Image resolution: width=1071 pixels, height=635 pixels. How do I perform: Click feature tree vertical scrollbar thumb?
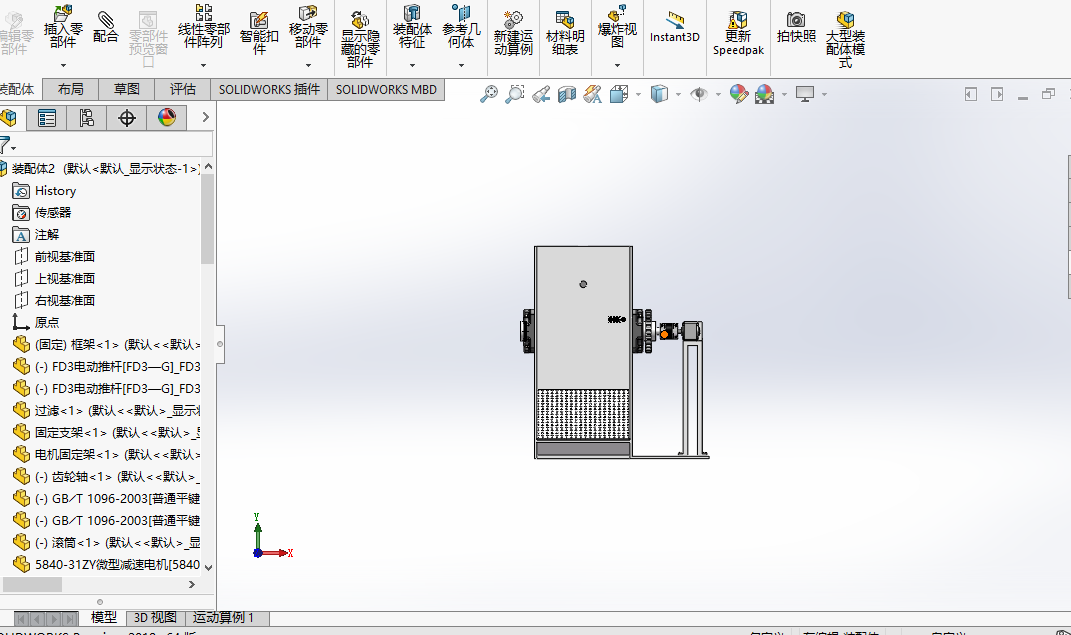coord(208,218)
